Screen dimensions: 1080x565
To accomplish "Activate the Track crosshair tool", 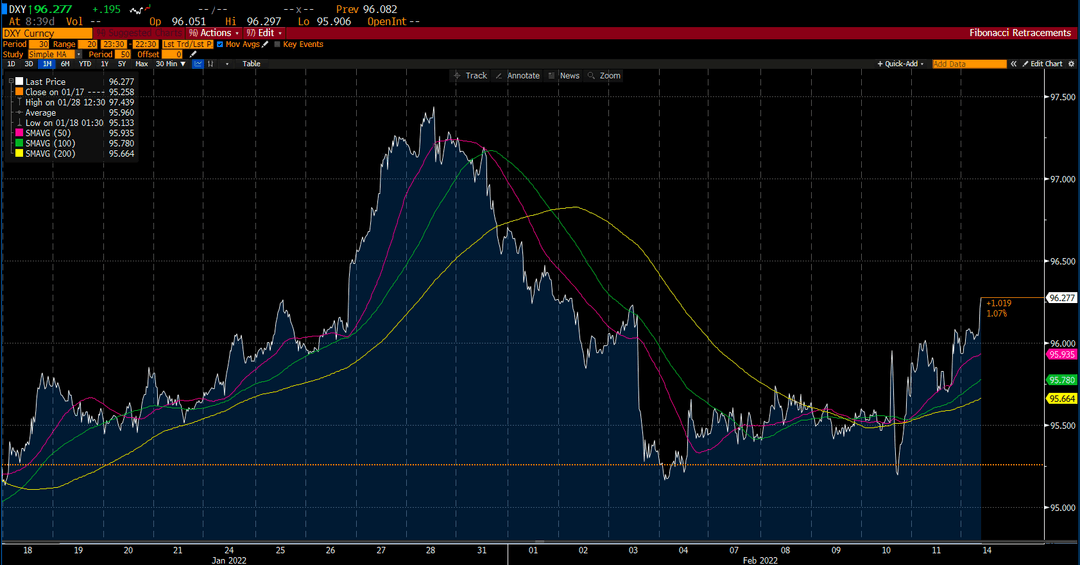I will click(470, 76).
